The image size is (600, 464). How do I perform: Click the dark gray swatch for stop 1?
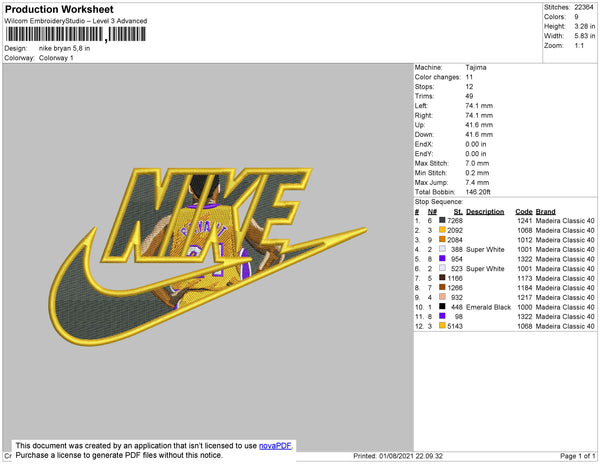coord(442,220)
